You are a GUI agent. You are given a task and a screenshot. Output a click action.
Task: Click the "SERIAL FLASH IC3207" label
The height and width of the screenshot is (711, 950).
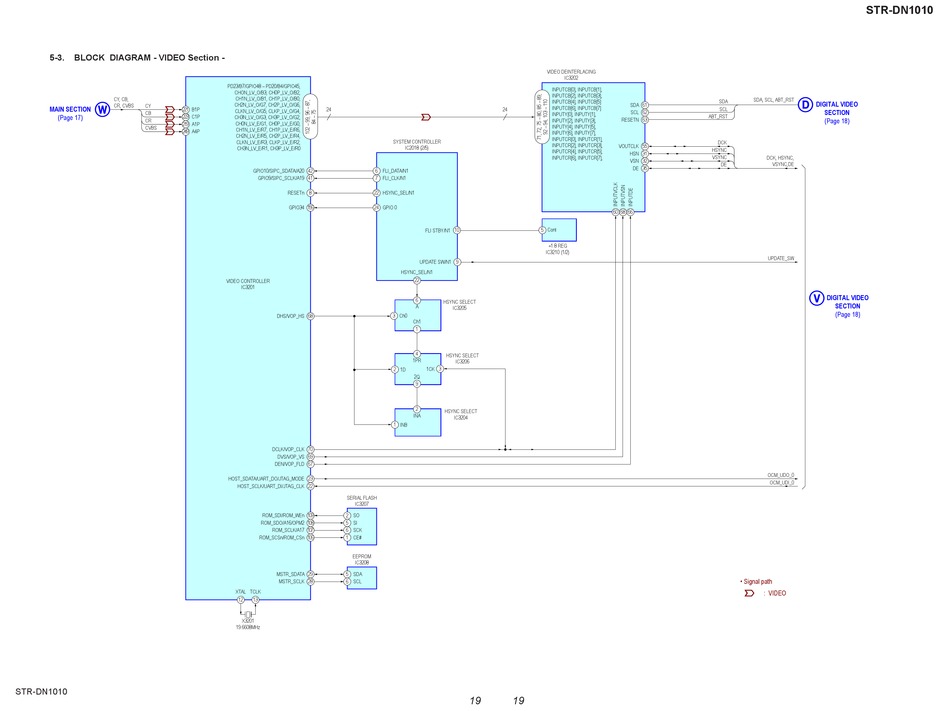(x=362, y=501)
